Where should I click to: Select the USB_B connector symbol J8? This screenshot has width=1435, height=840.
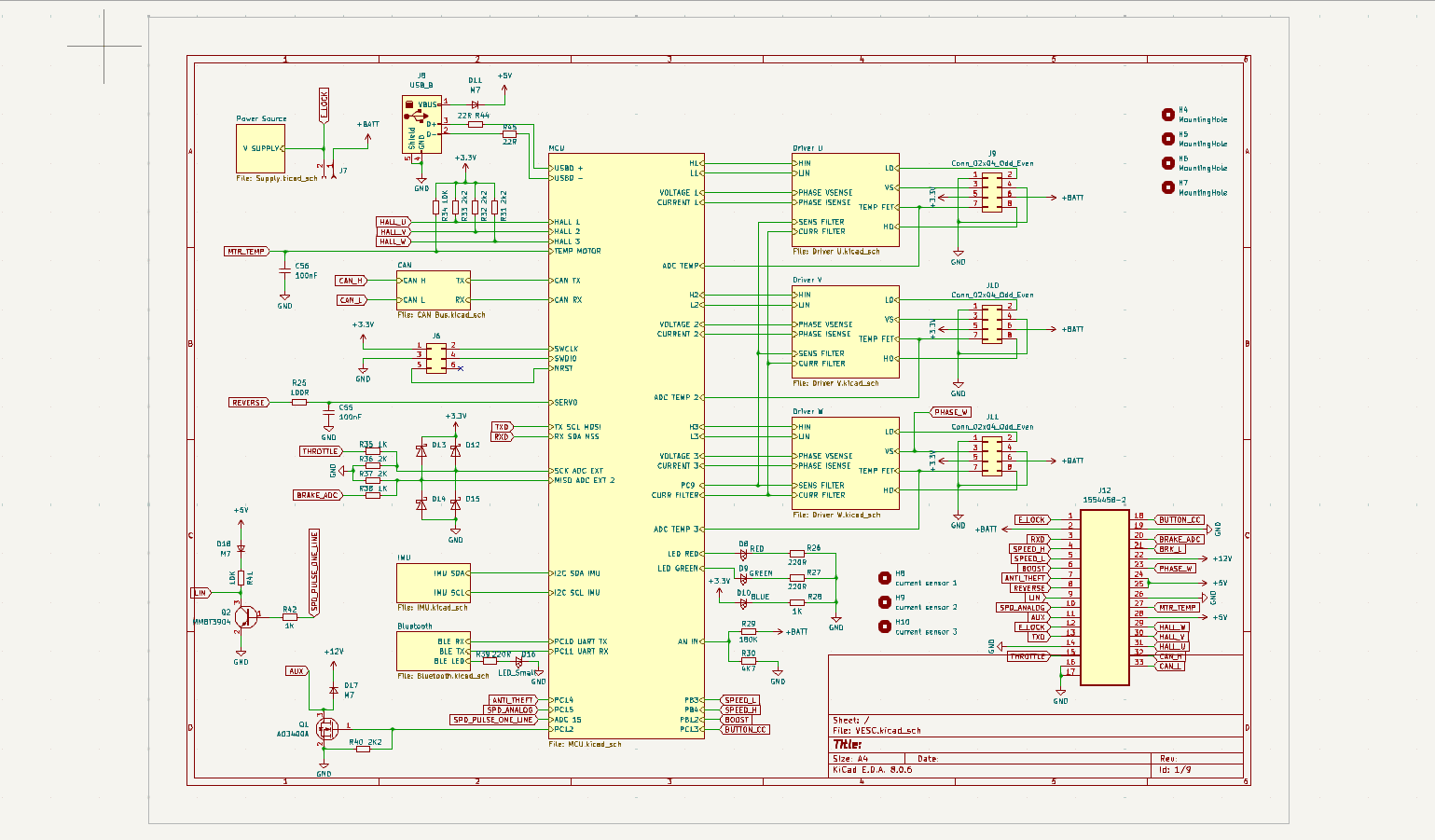tap(421, 124)
